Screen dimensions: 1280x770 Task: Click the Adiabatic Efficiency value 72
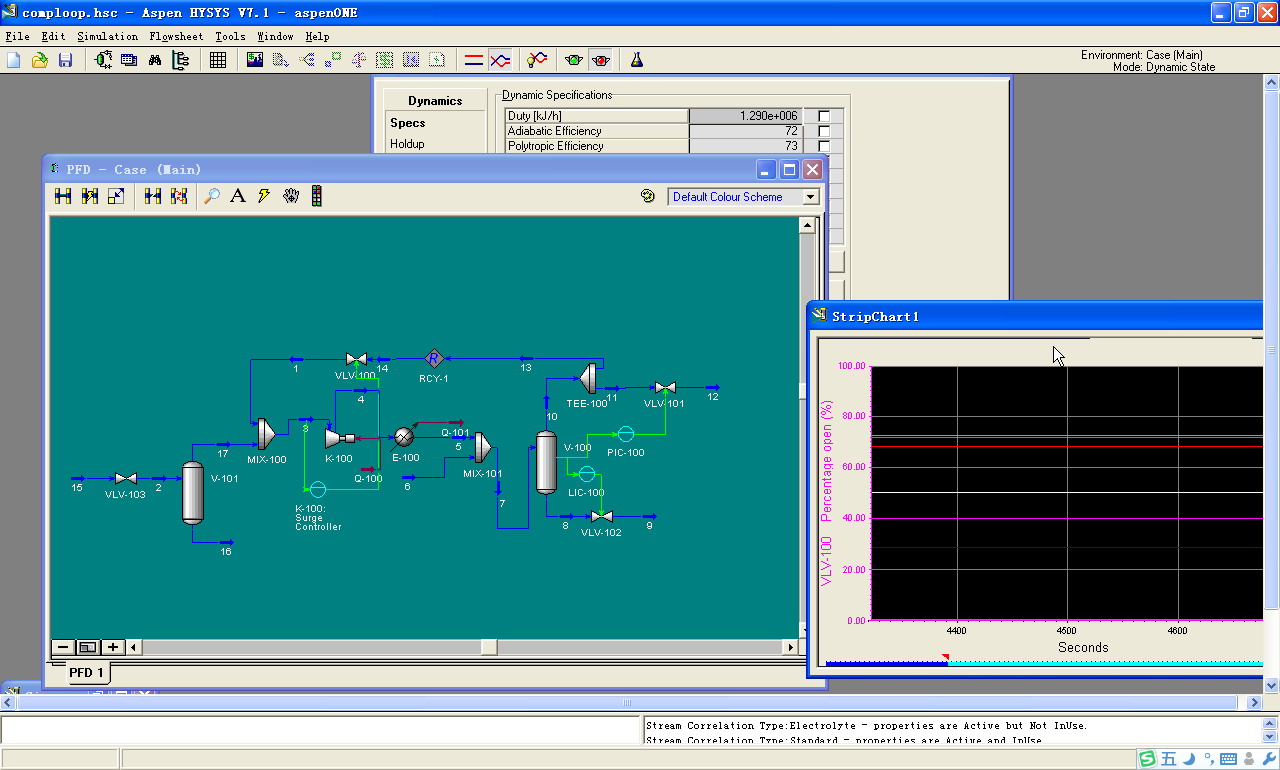tap(746, 131)
